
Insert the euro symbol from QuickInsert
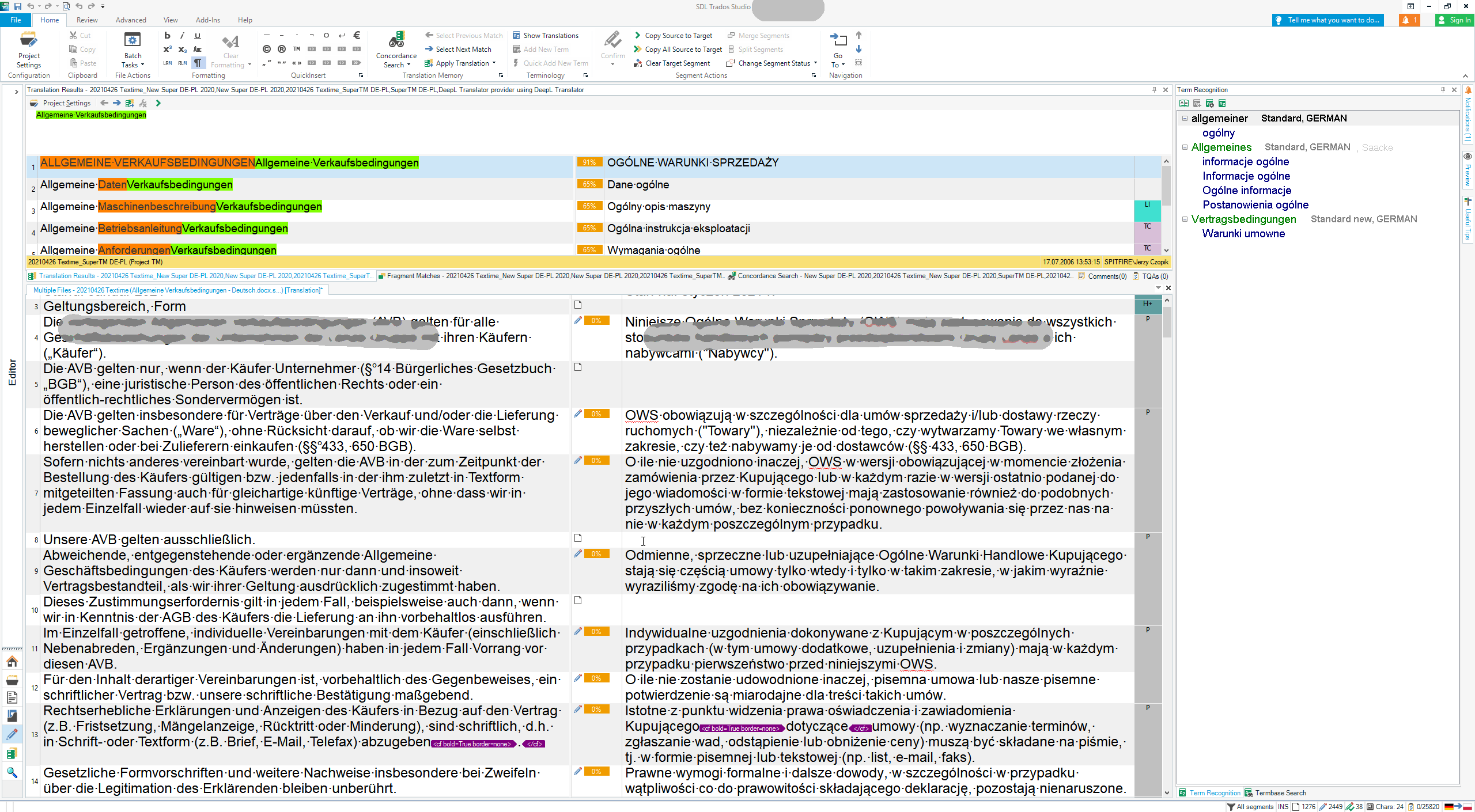coord(357,35)
